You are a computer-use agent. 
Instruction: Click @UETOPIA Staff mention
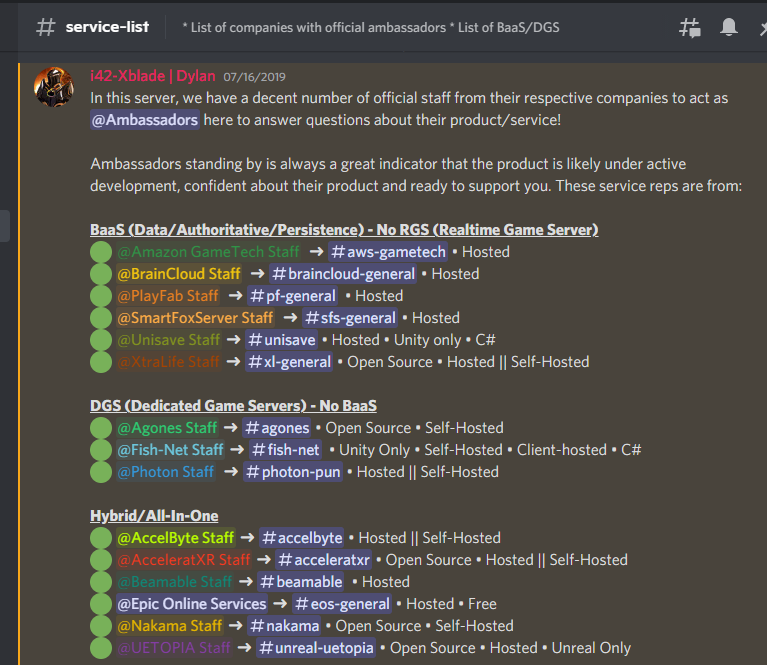[x=174, y=648]
